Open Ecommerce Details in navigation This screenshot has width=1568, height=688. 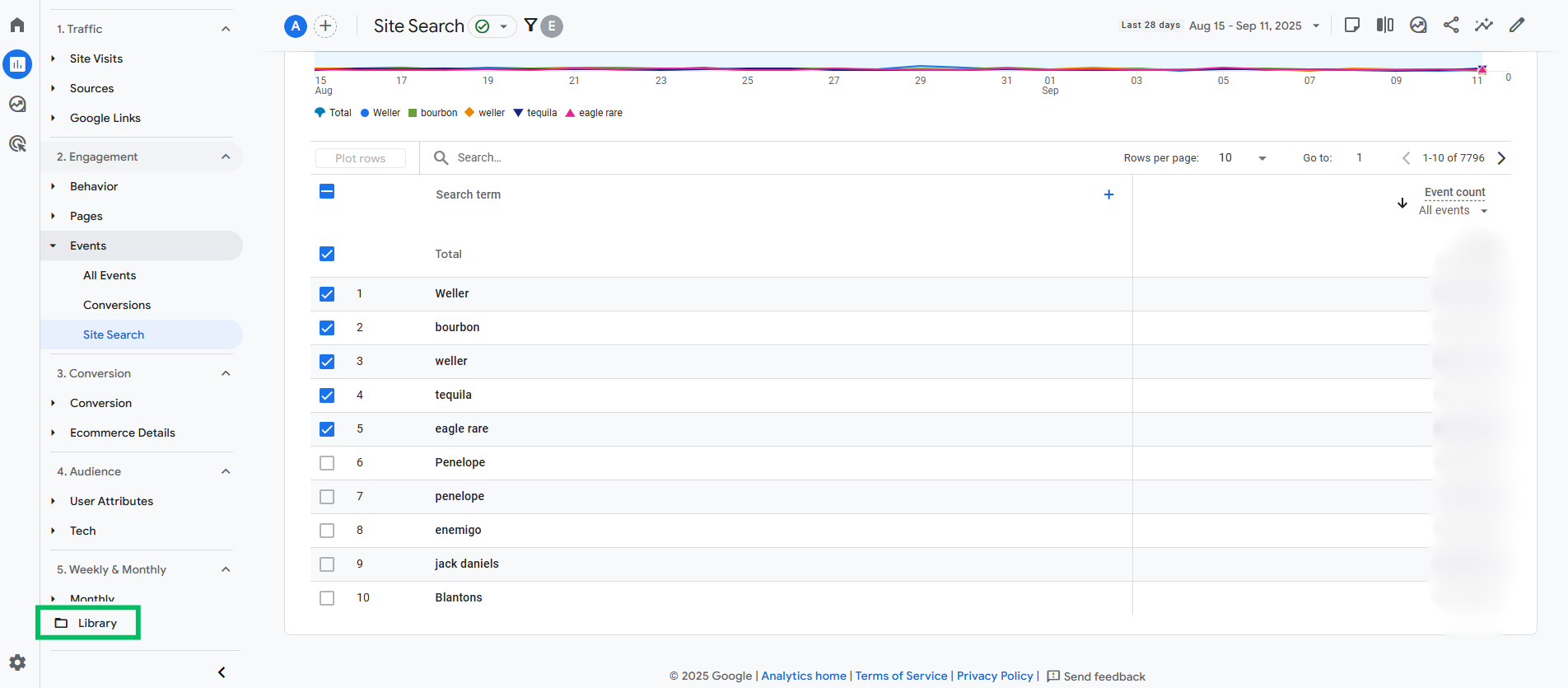click(x=123, y=433)
